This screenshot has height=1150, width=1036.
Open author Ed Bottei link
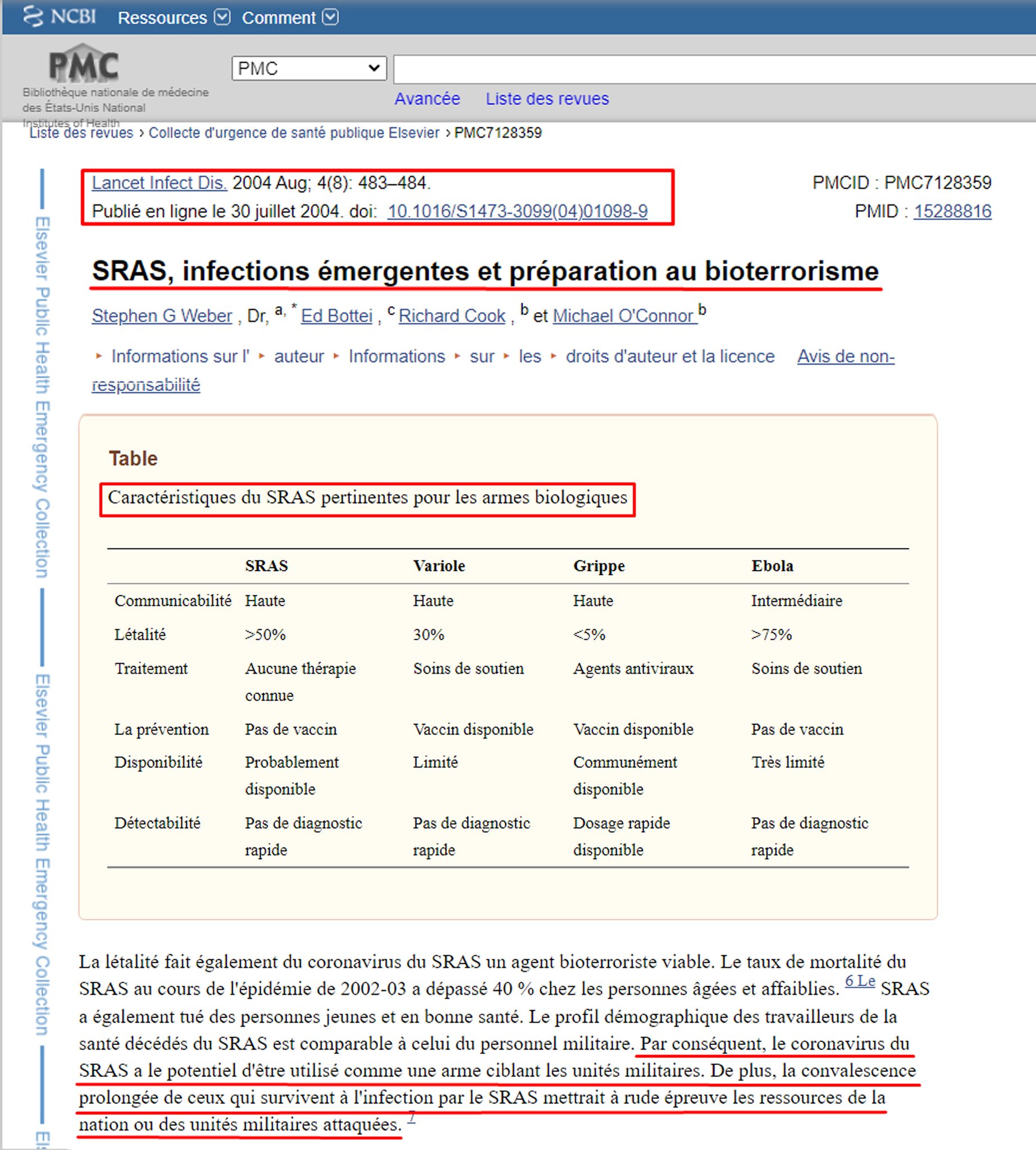click(x=336, y=316)
